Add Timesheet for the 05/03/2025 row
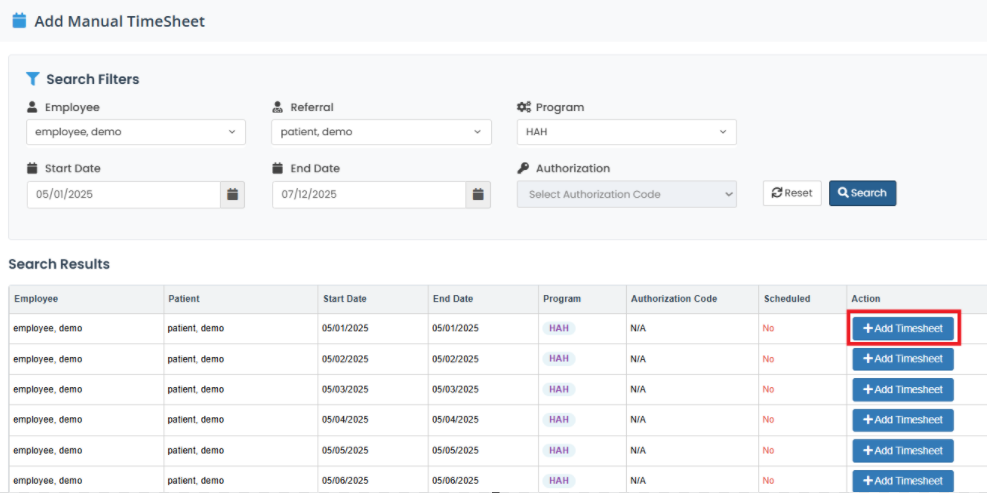The height and width of the screenshot is (493, 987). click(903, 390)
